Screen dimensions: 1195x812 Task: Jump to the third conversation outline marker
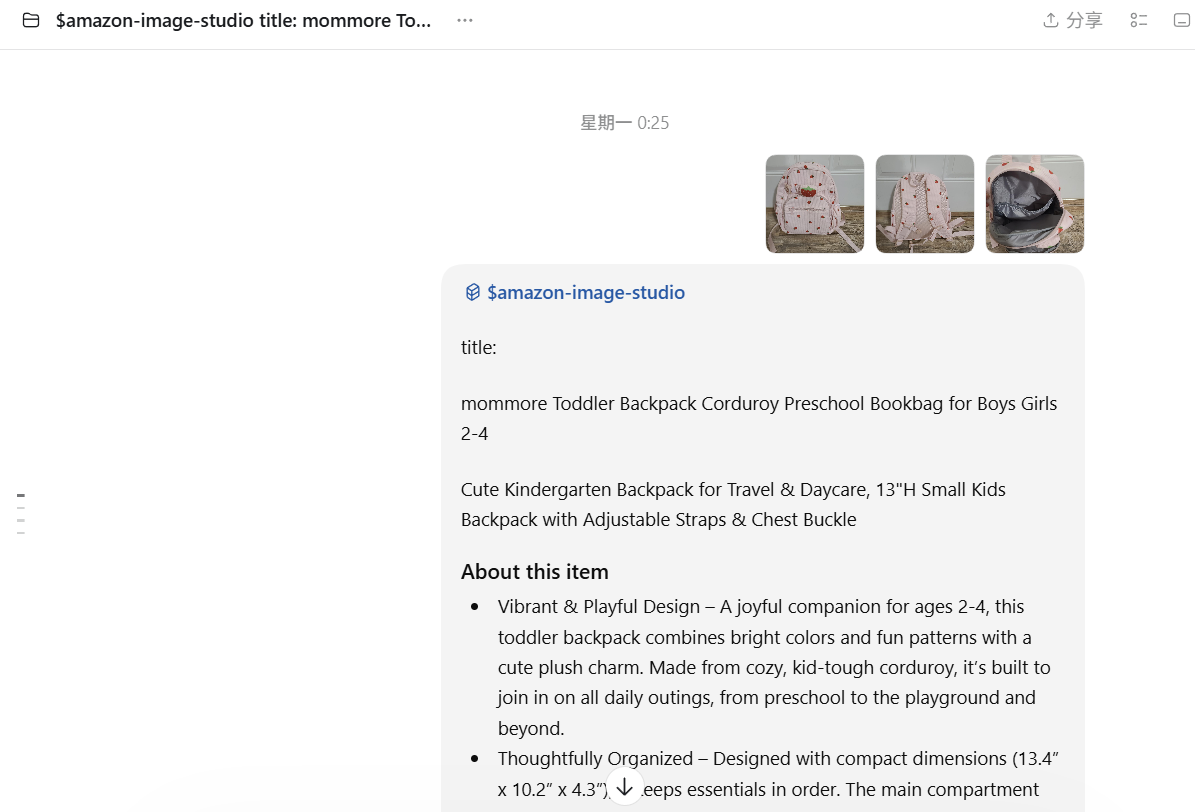point(21,520)
